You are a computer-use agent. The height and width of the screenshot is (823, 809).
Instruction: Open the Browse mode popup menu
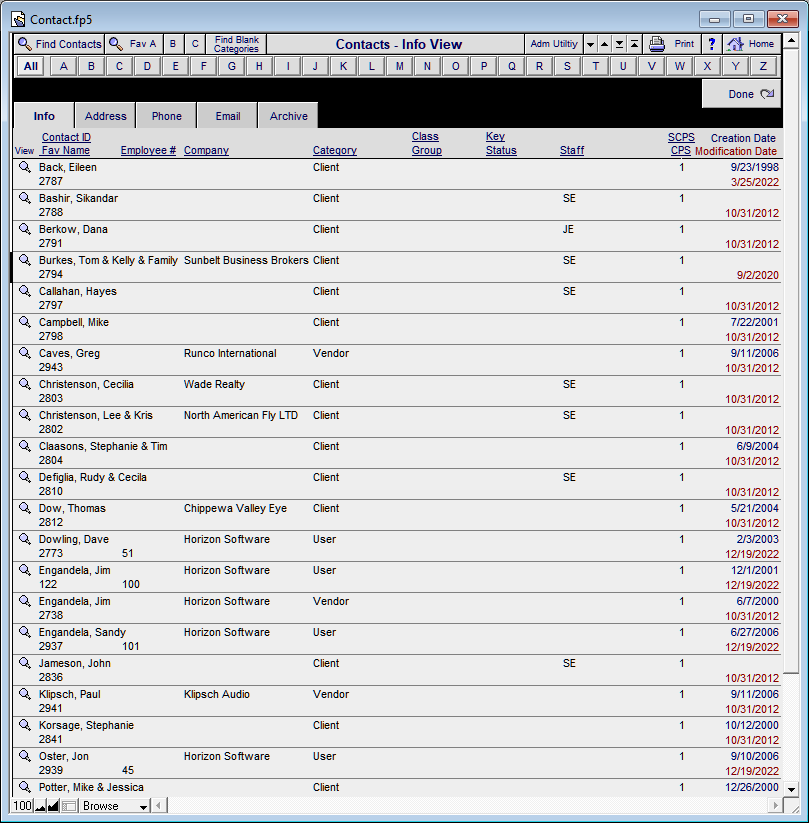coord(115,806)
